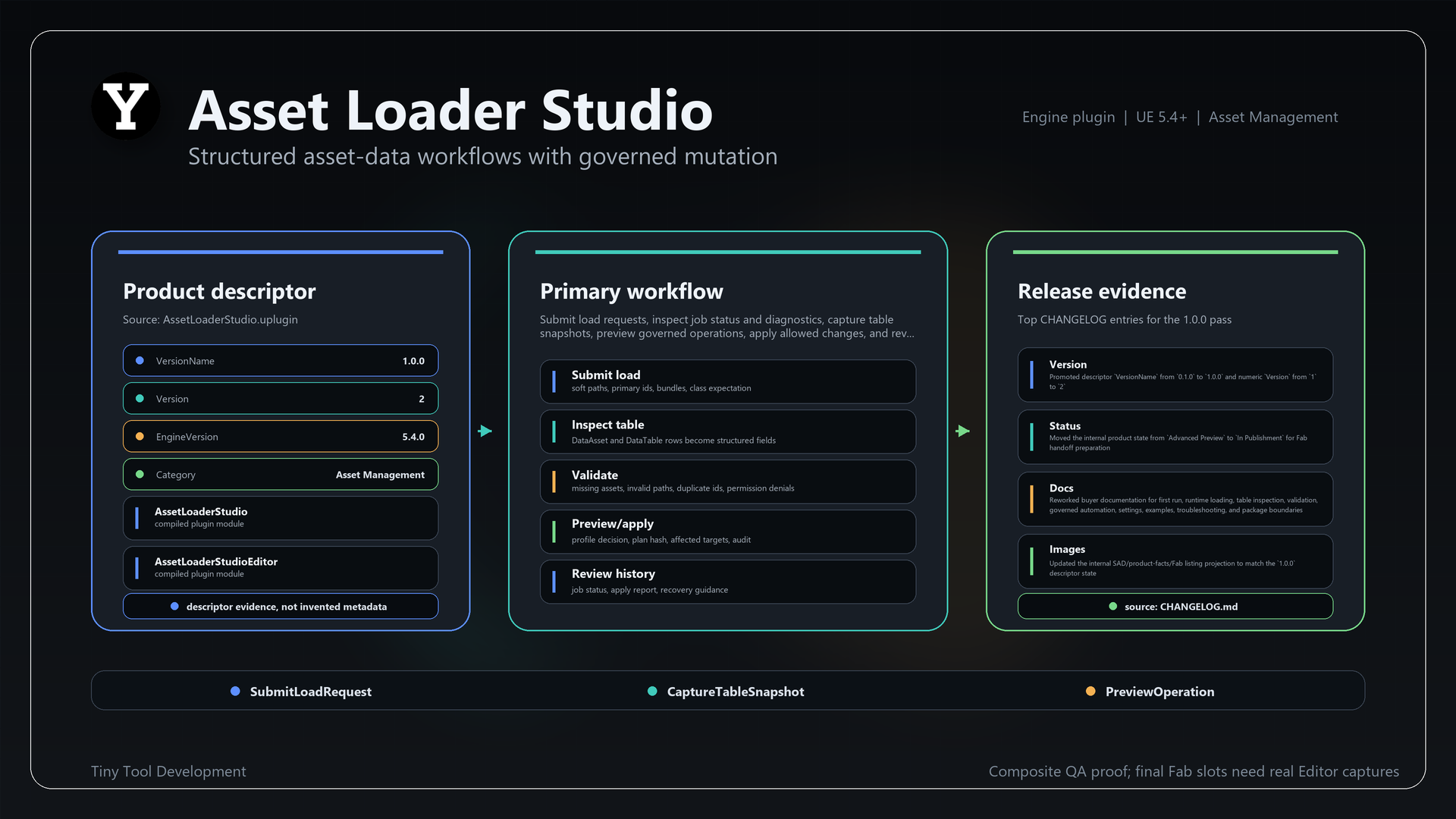Click the 'source: CHANGELOG.md' pill
This screenshot has height=819, width=1456.
pos(1175,607)
